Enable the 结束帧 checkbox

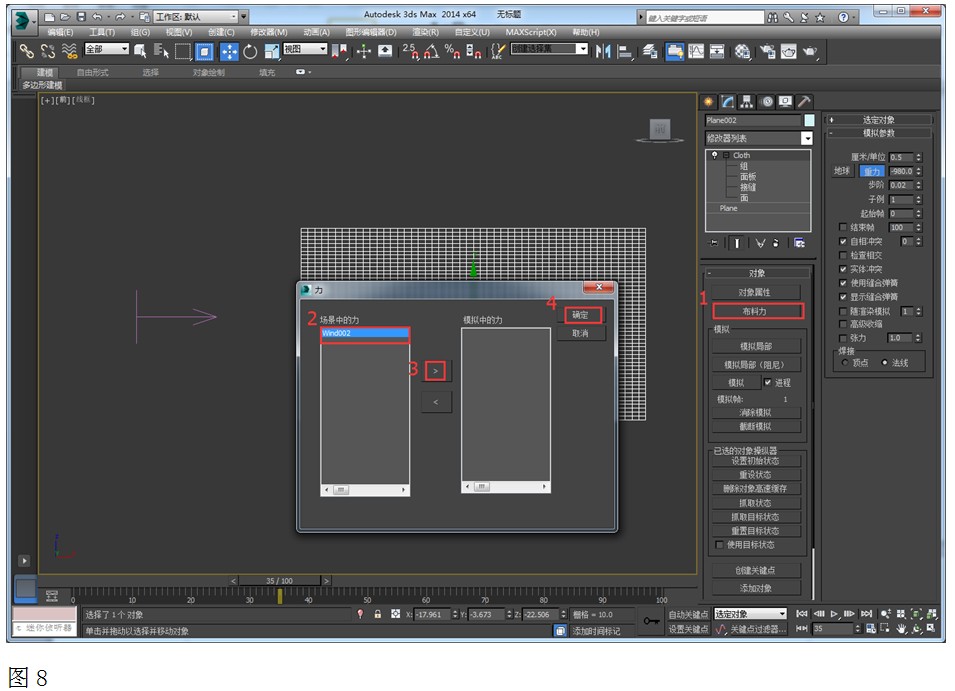[843, 227]
